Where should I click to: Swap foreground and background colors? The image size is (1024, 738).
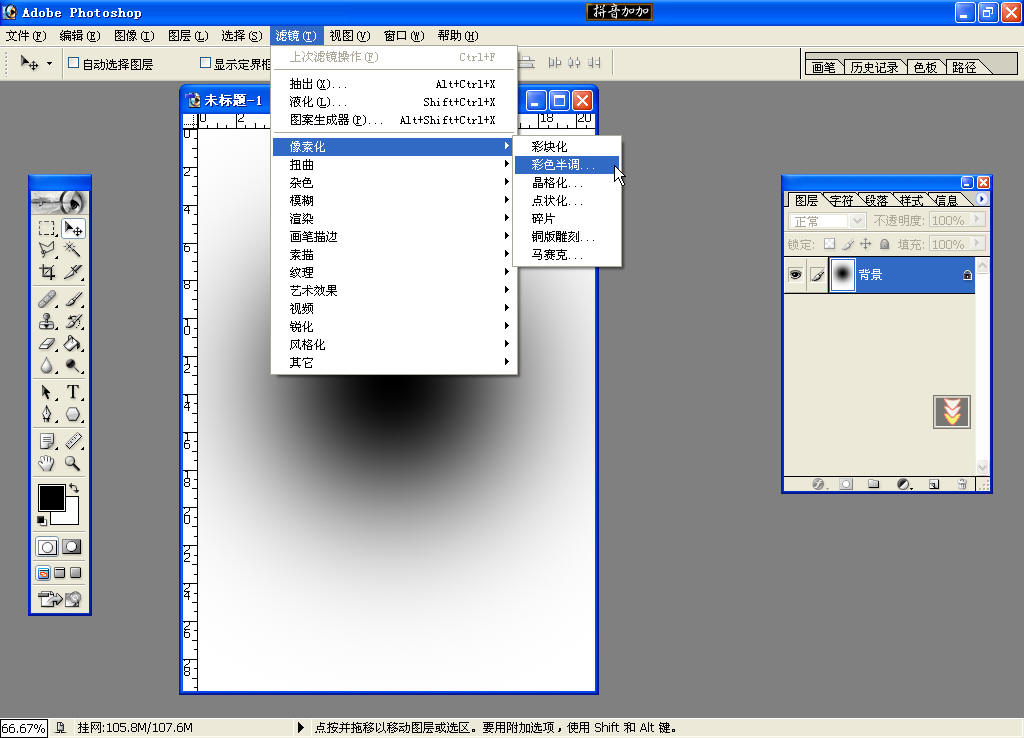point(74,488)
